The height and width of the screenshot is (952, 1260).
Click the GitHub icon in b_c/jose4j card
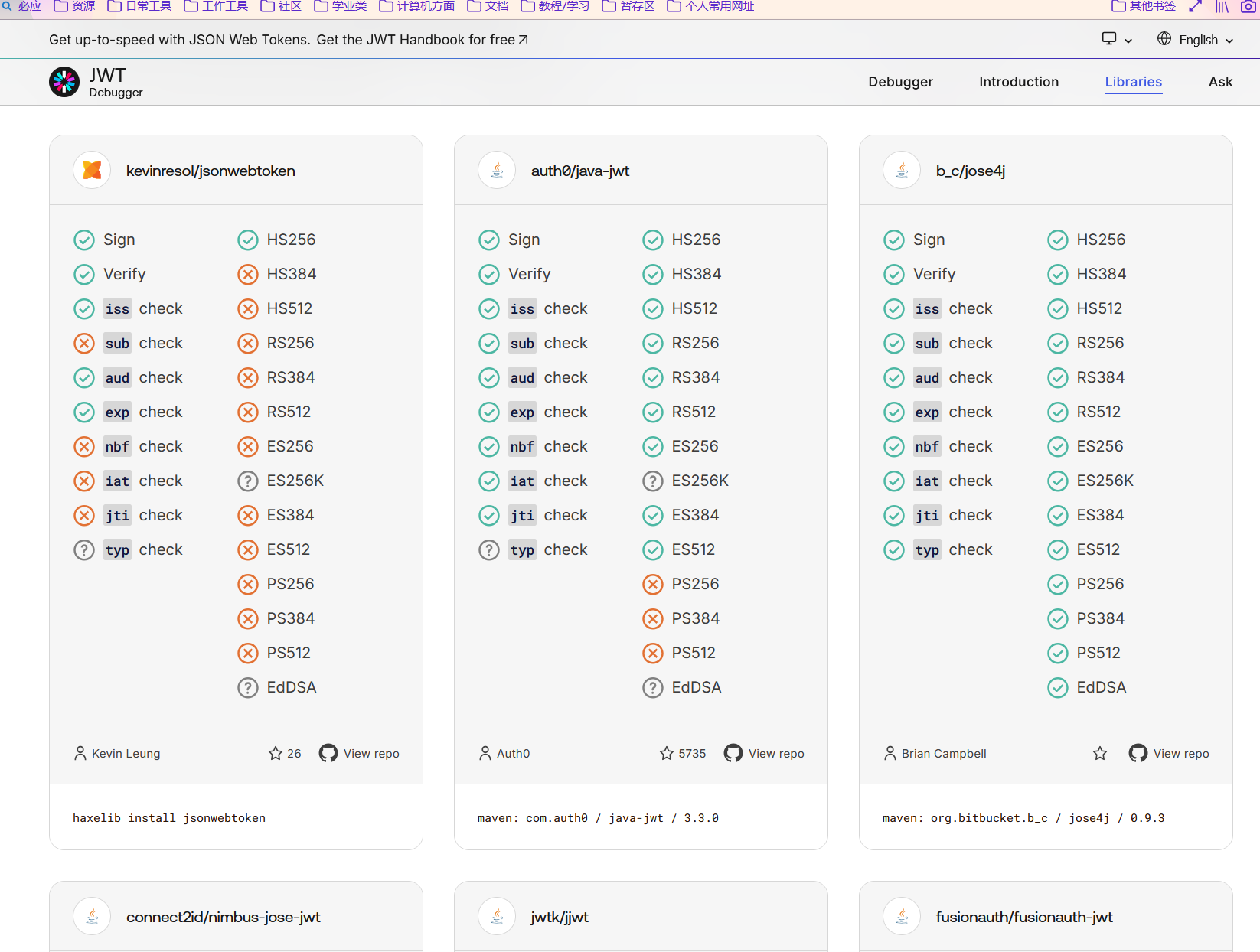[1138, 753]
